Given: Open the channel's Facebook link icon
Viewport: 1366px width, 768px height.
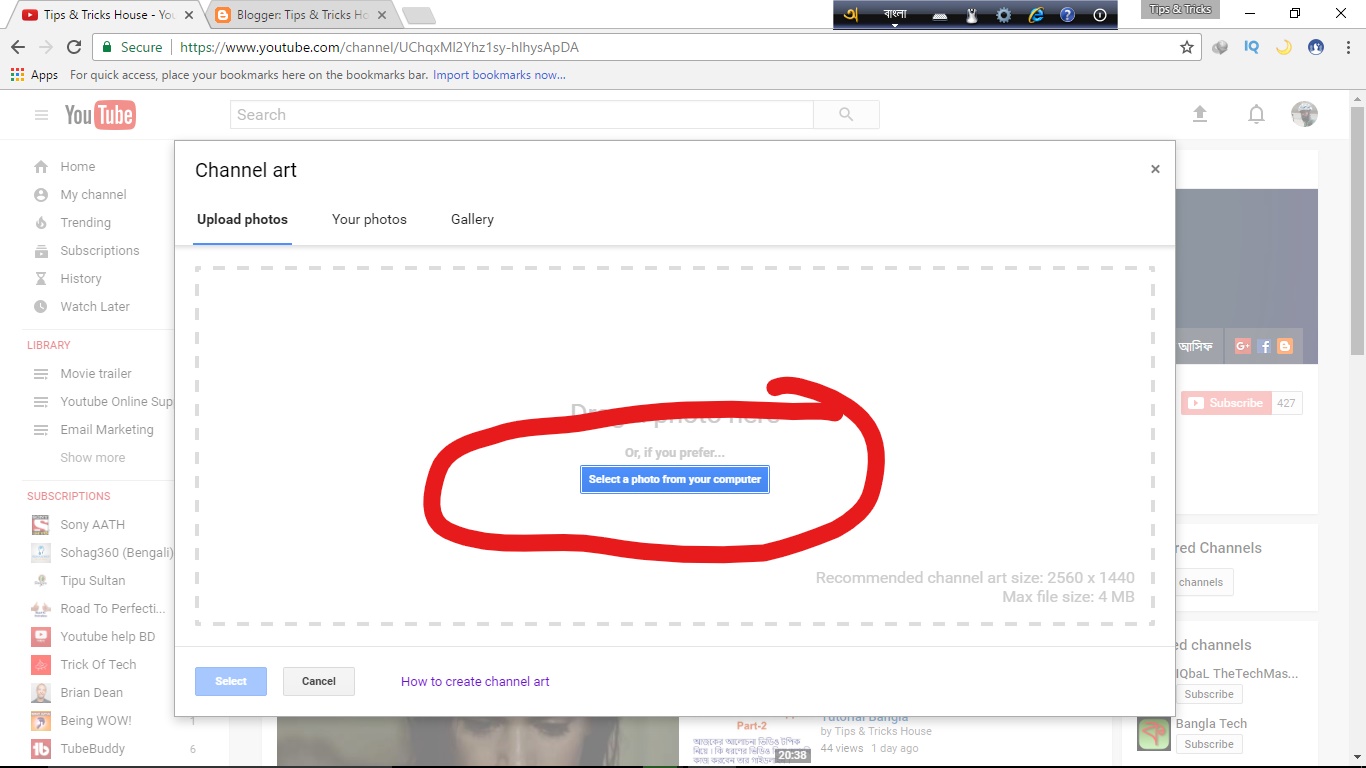Looking at the screenshot, I should point(1264,346).
